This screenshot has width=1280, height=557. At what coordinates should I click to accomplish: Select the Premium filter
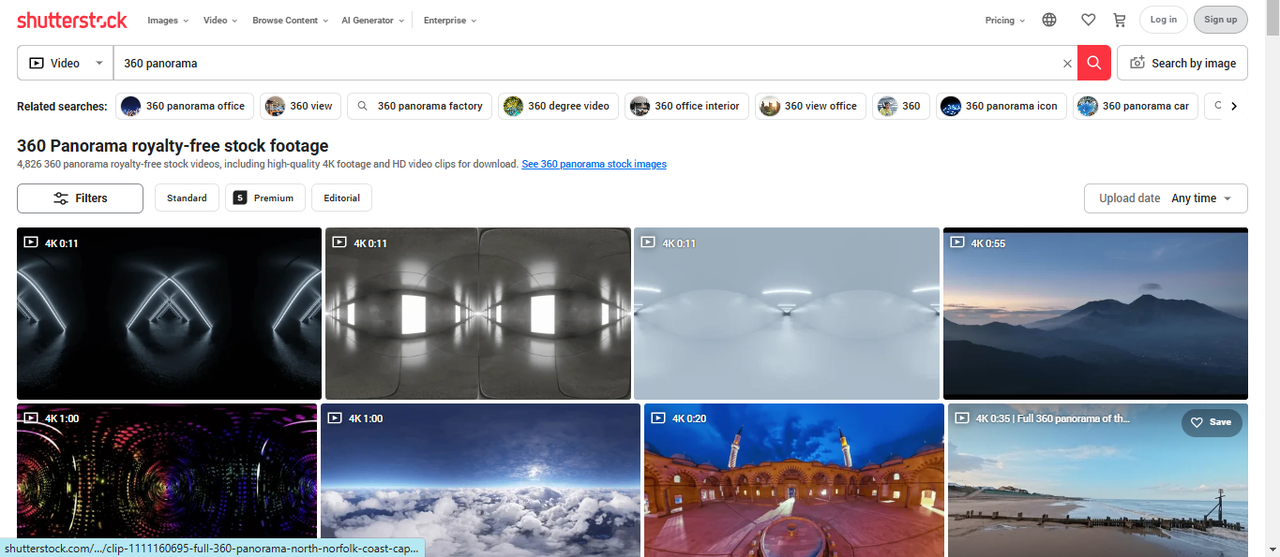[x=265, y=198]
